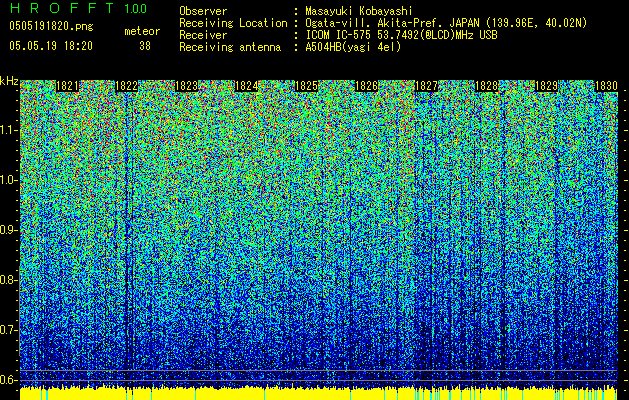Click the 0.8 kHz axis label
629x400 pixels.
9,280
